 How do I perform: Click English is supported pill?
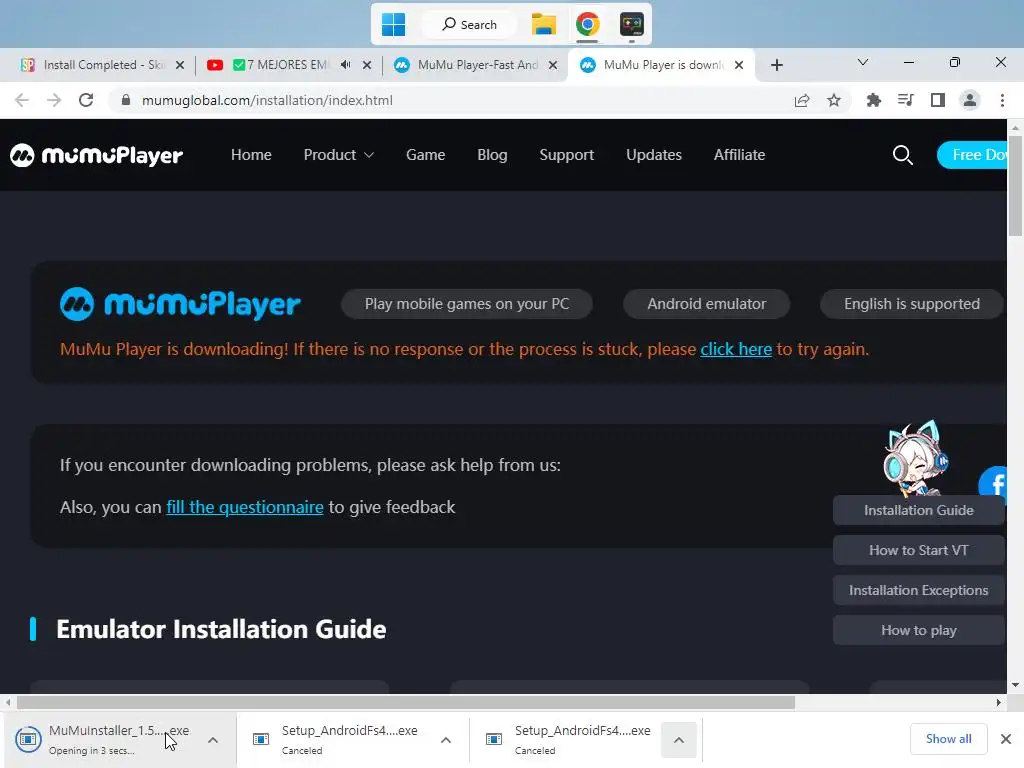pyautogui.click(x=912, y=304)
